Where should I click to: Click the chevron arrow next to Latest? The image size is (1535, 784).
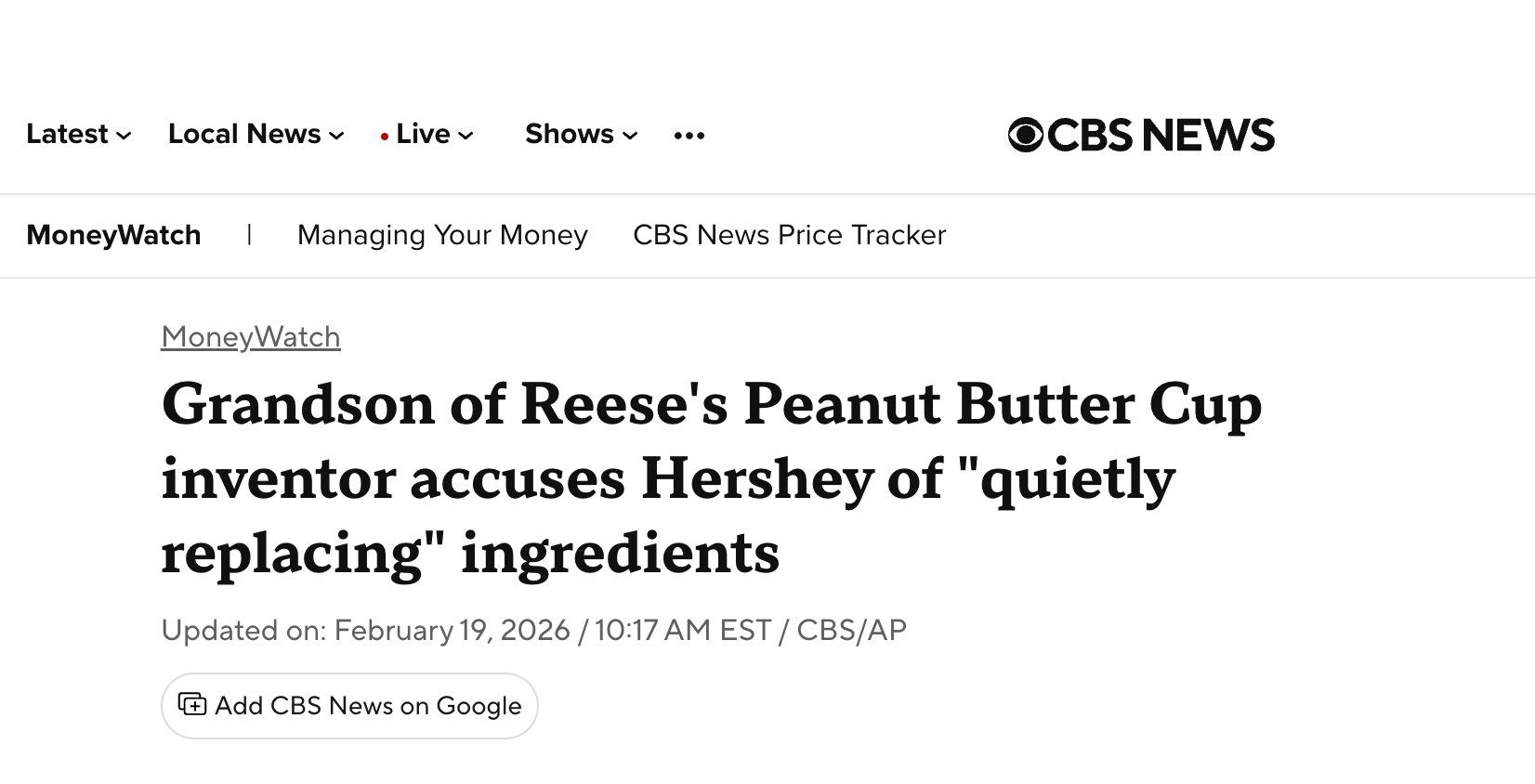pos(124,136)
